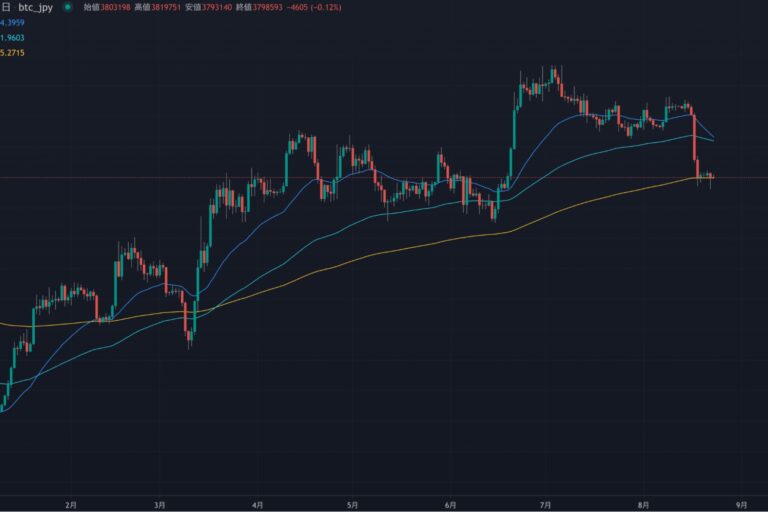This screenshot has height=512, width=768.
Task: Click the open price 始値 3803198
Action: (107, 7)
